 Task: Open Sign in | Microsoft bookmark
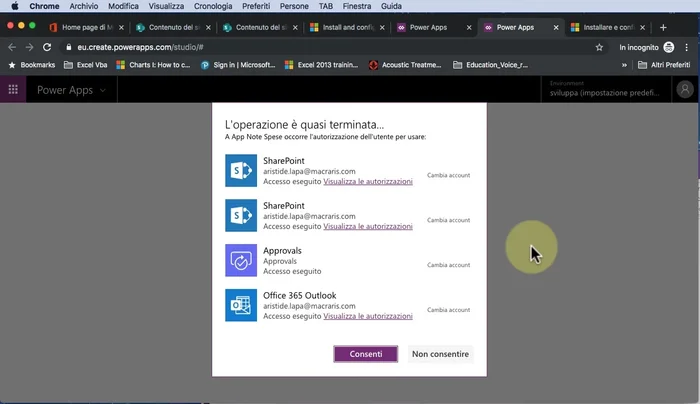[238, 65]
